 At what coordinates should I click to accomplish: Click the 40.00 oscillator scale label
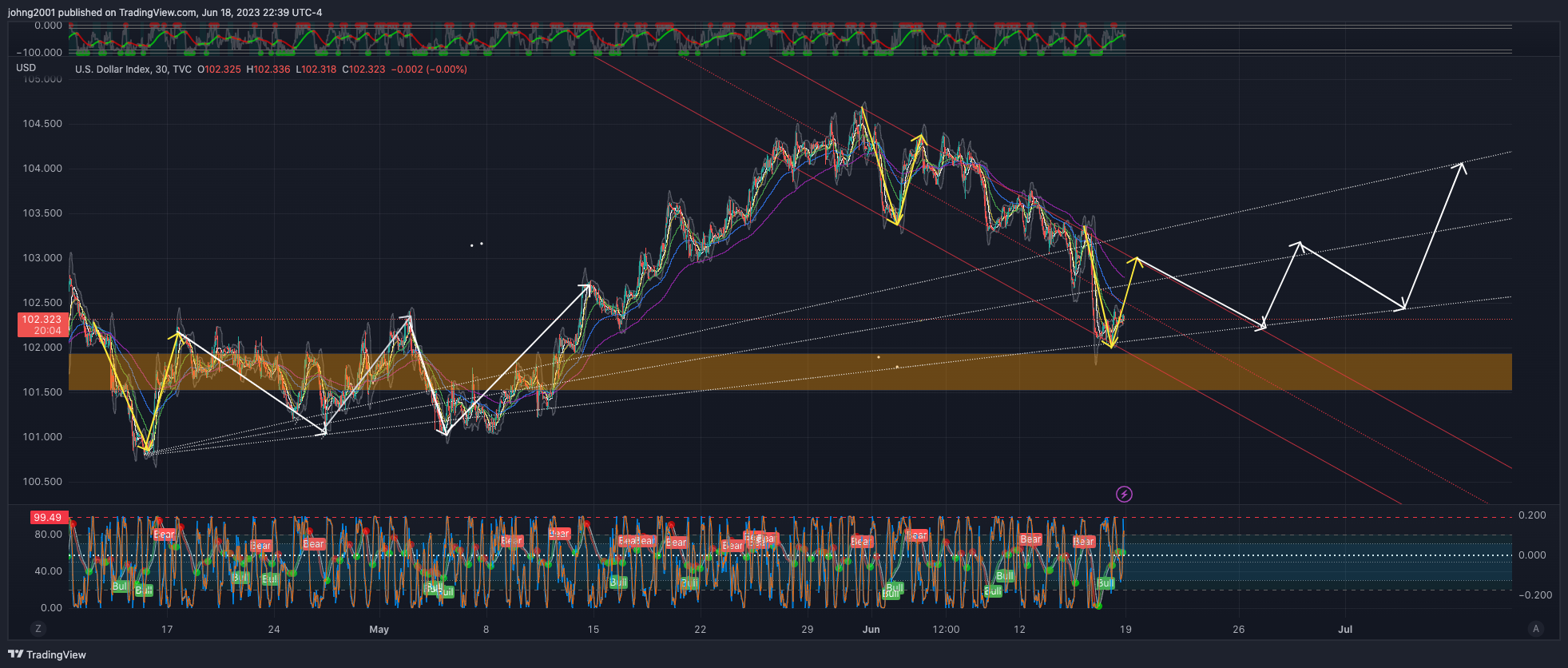click(x=48, y=571)
